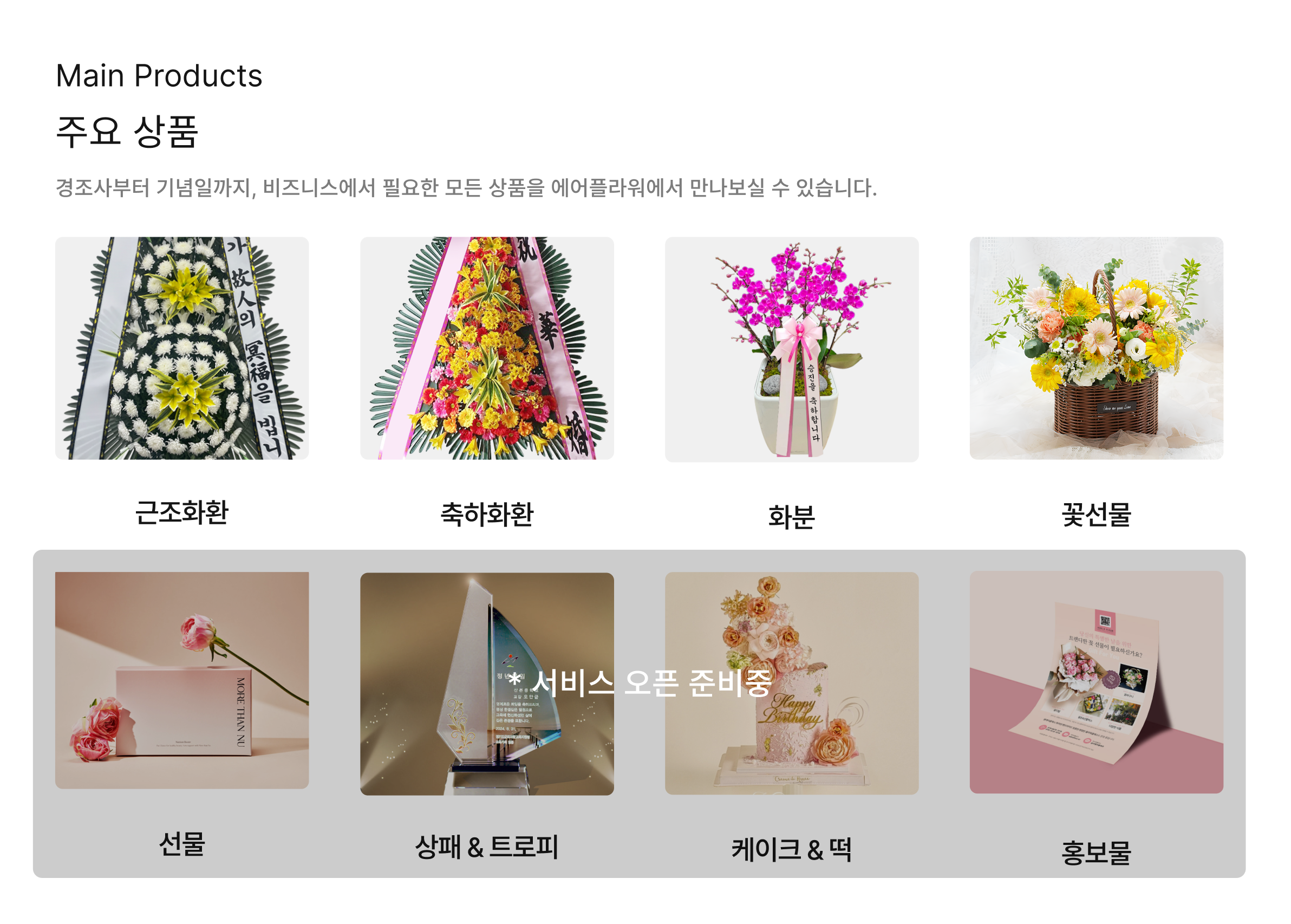The image size is (1291, 924).
Task: Click the promotional flyer image
Action: pos(1097,683)
